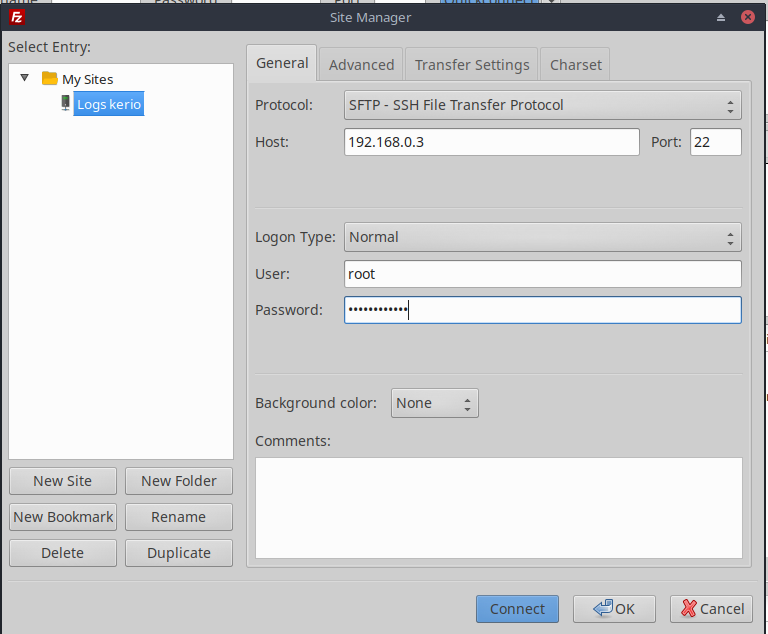Click the roll-up arrow in title bar

[x=720, y=18]
